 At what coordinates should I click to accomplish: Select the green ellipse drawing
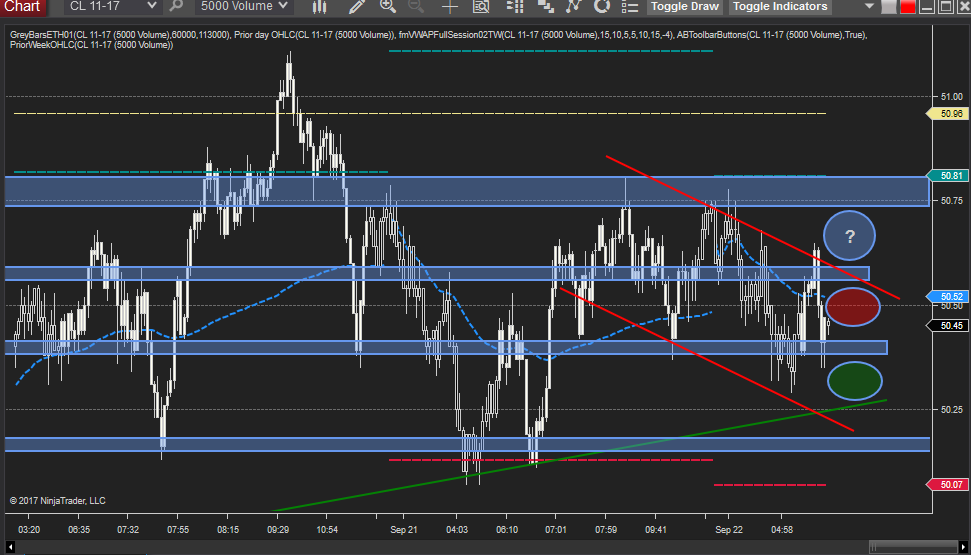coord(855,380)
